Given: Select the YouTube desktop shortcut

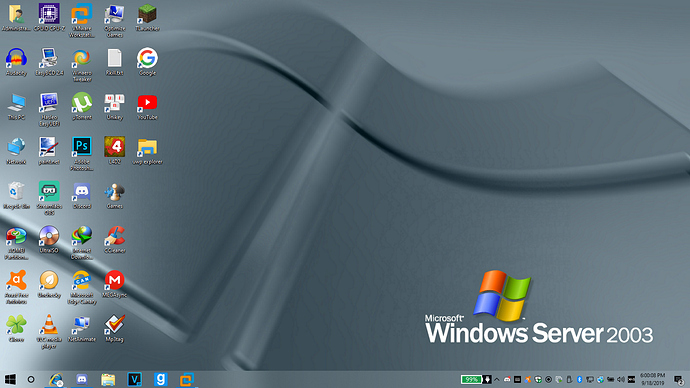Looking at the screenshot, I should tap(147, 106).
